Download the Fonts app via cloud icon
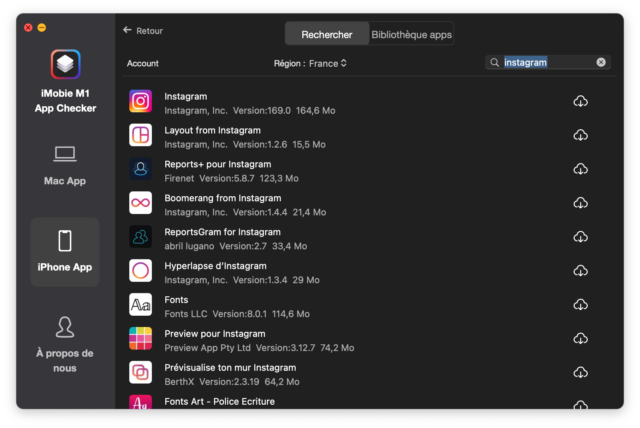640x428 pixels. 580,304
